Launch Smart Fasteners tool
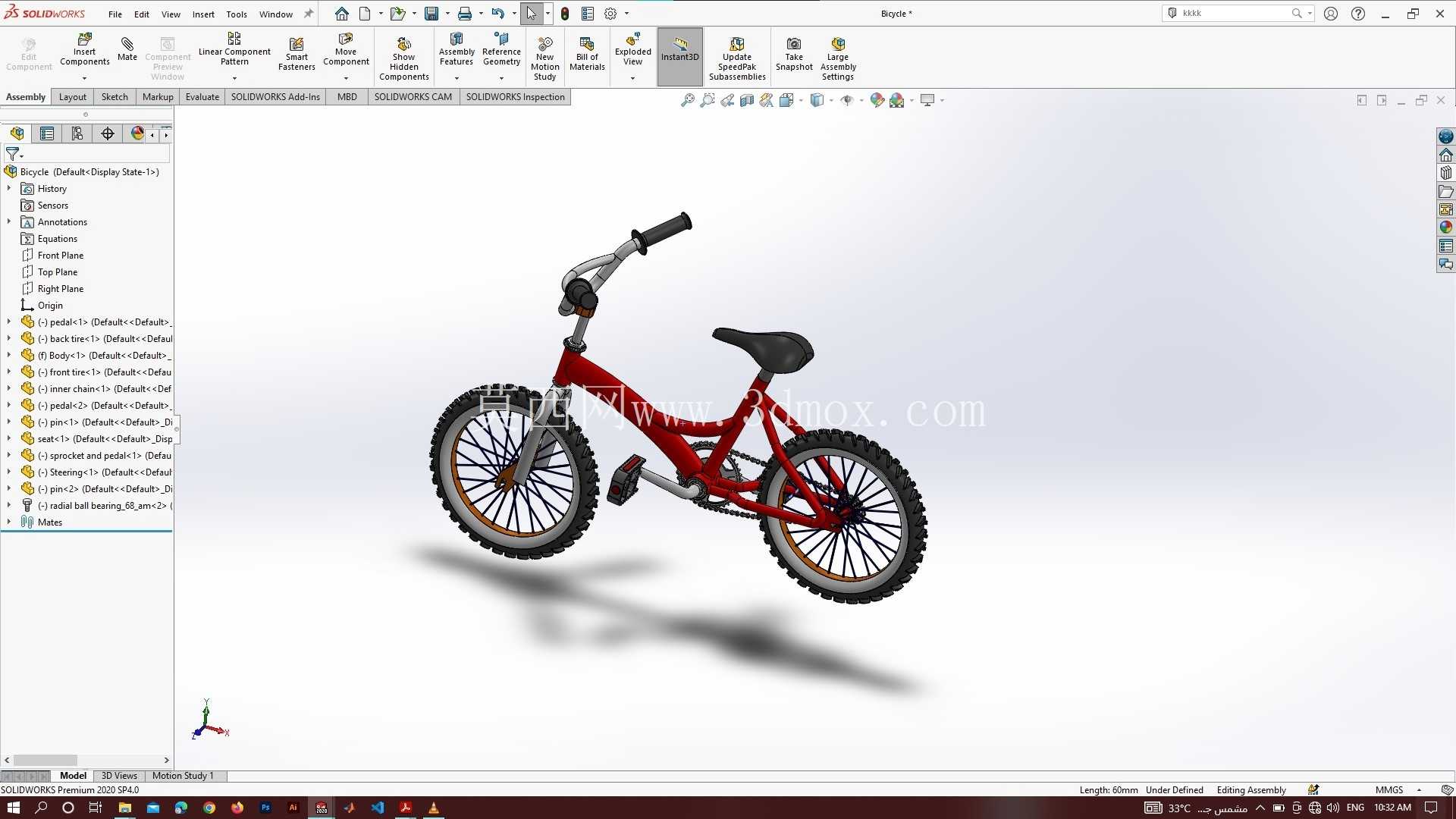The image size is (1456, 819). [297, 54]
